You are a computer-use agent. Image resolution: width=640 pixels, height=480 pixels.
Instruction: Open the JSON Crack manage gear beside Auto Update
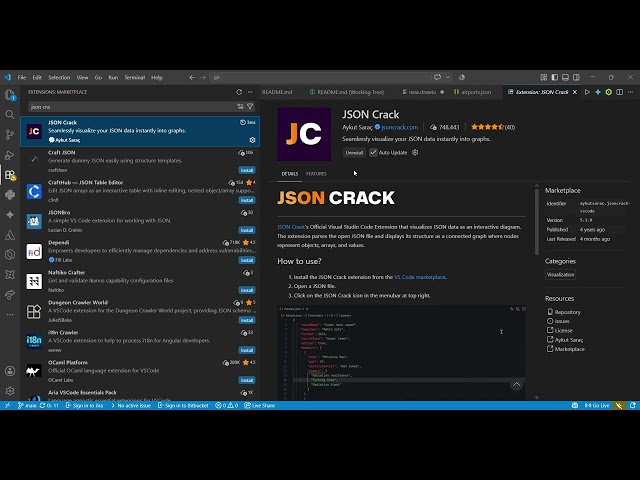tap(415, 152)
